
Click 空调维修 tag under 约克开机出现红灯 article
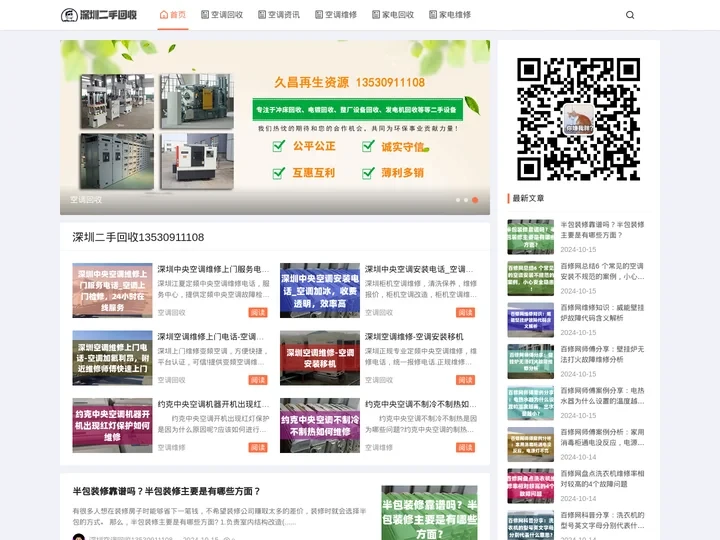click(x=171, y=448)
